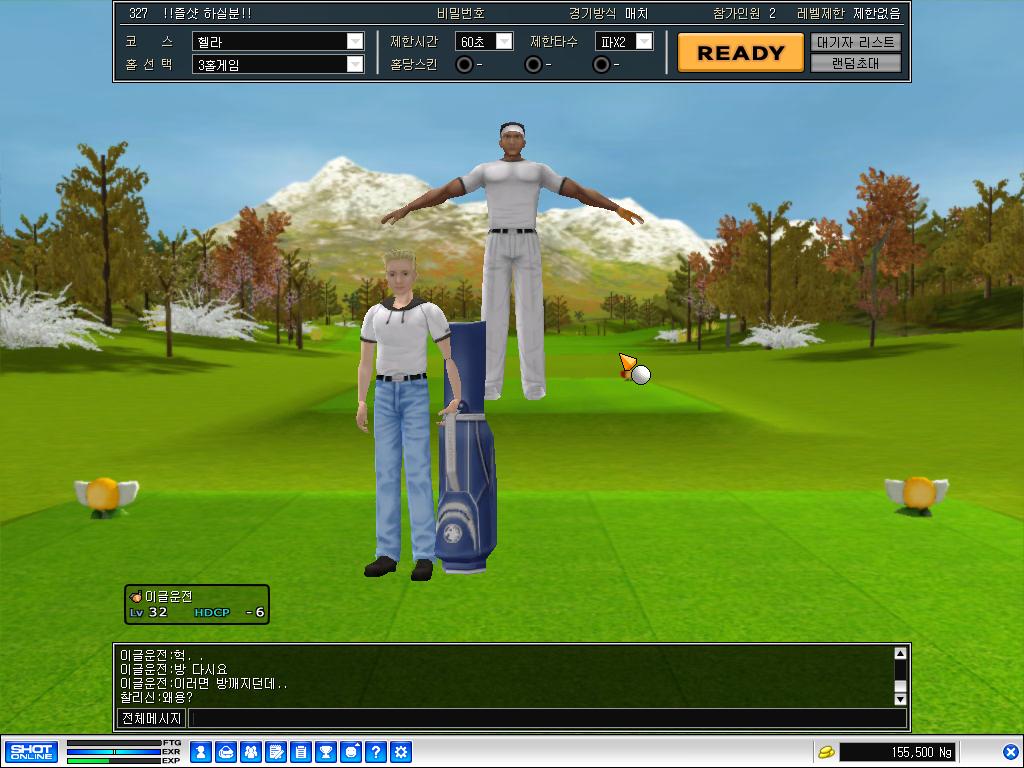Select the first 홀당스킨 radio button
This screenshot has width=1024, height=768.
464,65
